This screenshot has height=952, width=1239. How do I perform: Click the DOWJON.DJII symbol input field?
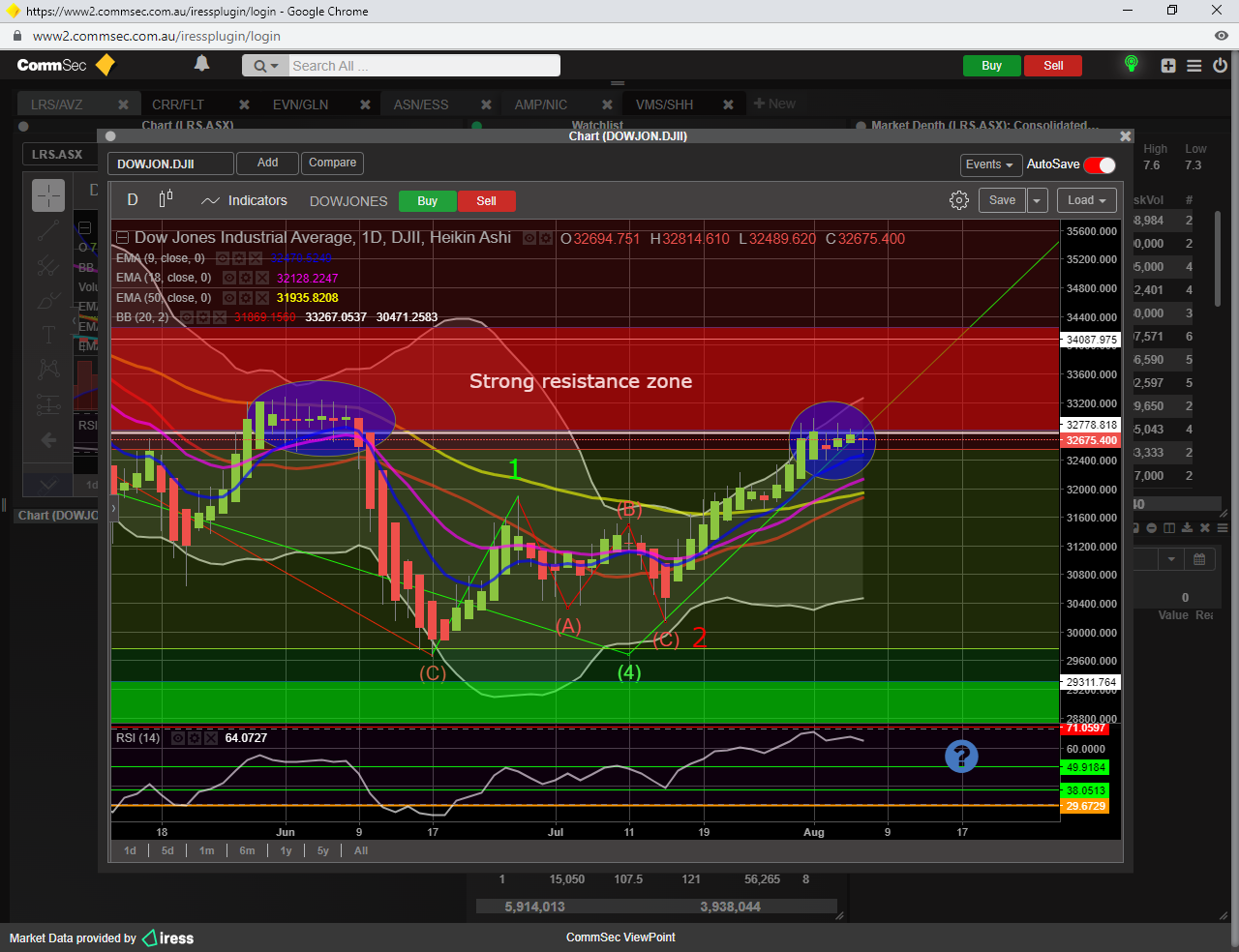pos(170,164)
